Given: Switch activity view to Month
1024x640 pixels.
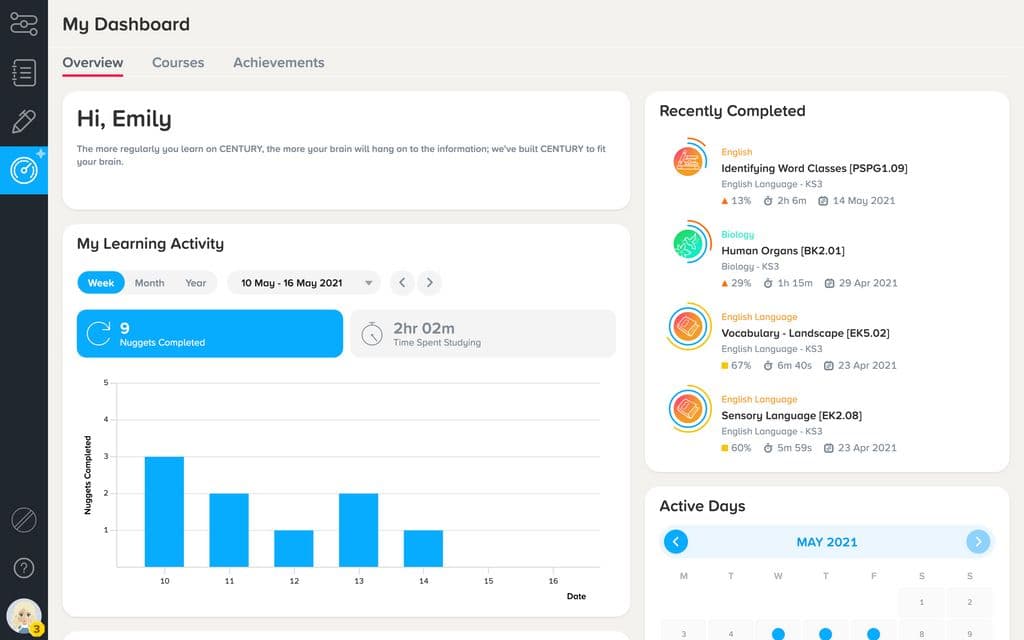Looking at the screenshot, I should [x=149, y=283].
